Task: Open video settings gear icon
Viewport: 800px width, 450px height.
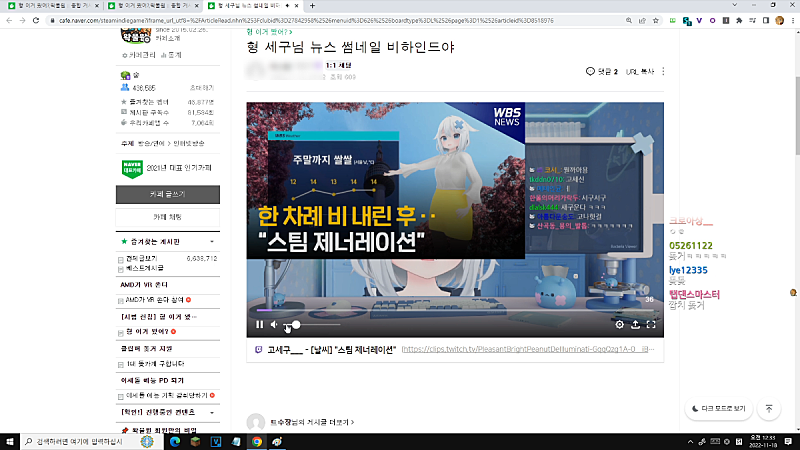Action: [x=619, y=324]
